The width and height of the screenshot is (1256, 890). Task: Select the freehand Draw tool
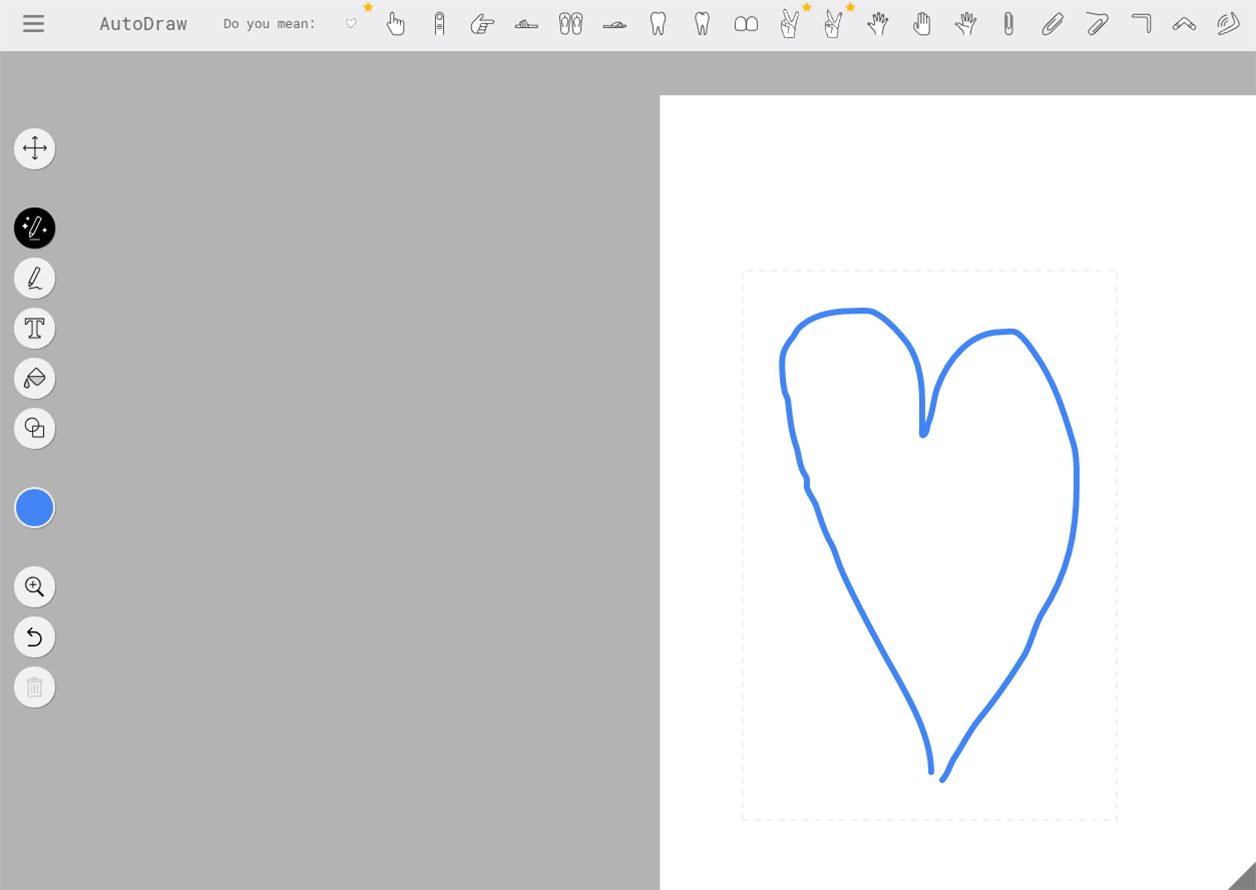(35, 278)
